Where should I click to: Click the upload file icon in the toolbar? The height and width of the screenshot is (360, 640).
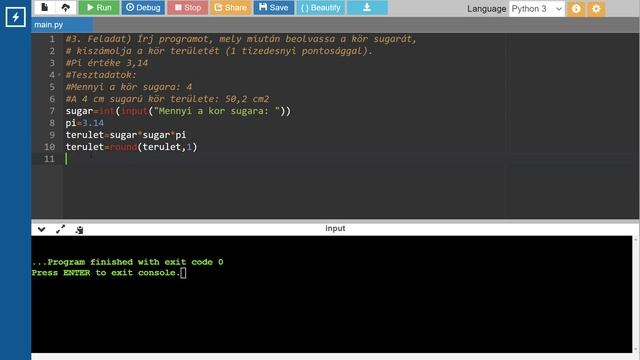(x=65, y=8)
